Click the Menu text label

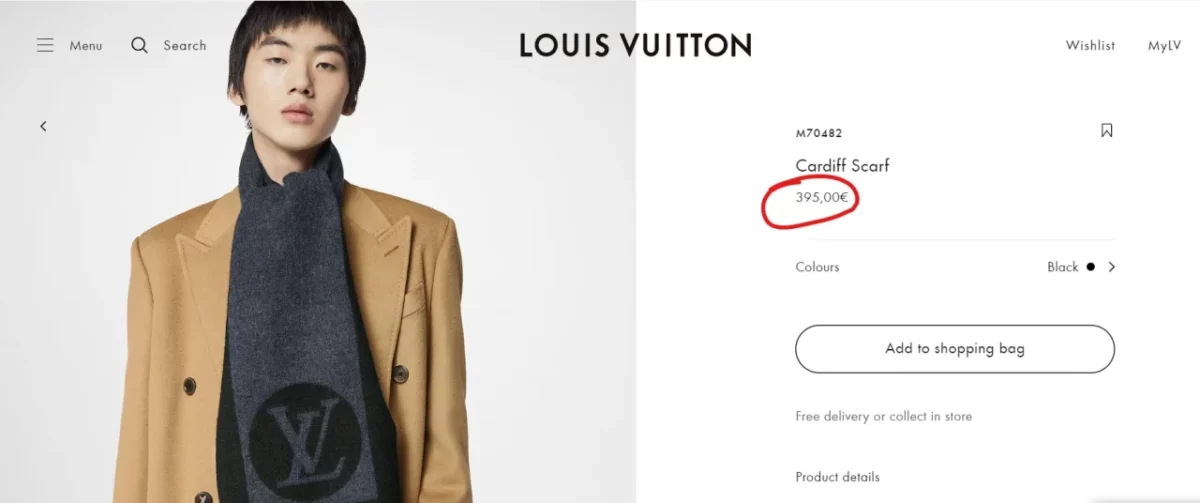(86, 46)
